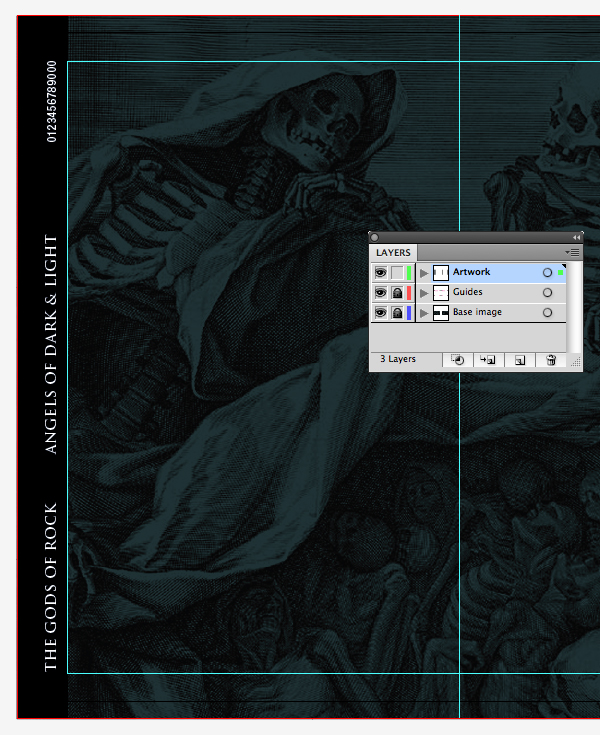Click the Base image layer thumbnail

441,313
